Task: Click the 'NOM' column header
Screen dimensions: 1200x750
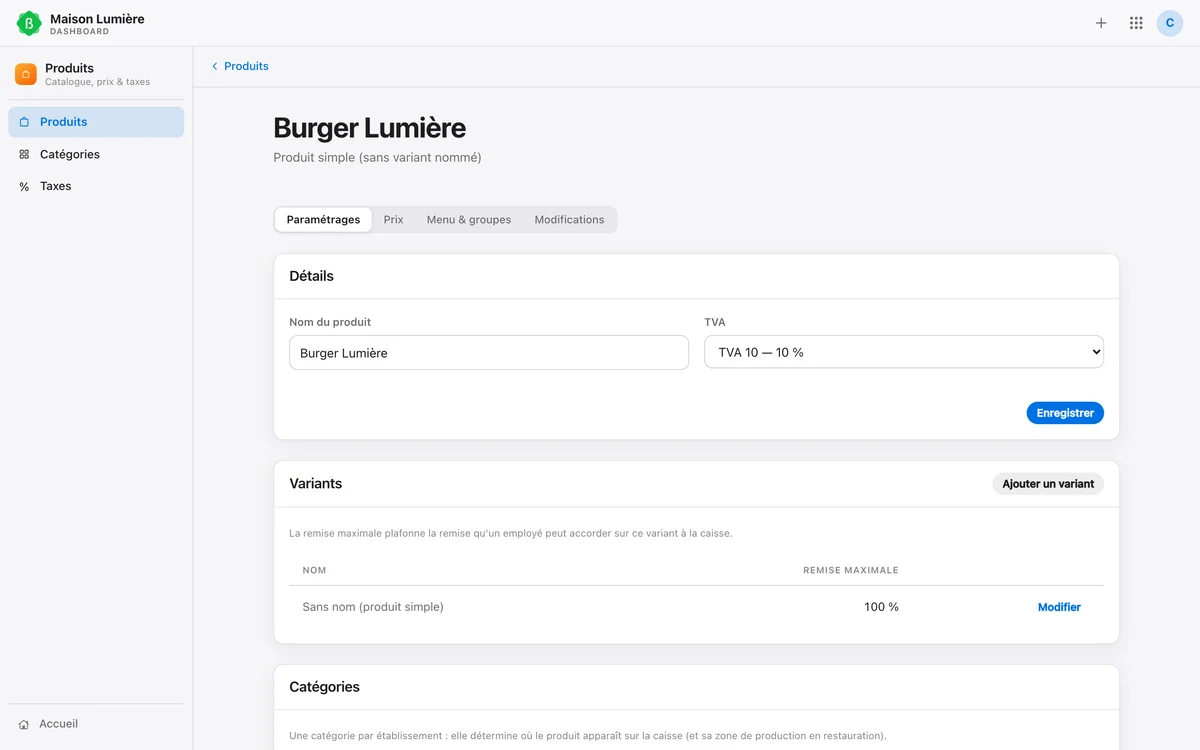Action: 314,570
